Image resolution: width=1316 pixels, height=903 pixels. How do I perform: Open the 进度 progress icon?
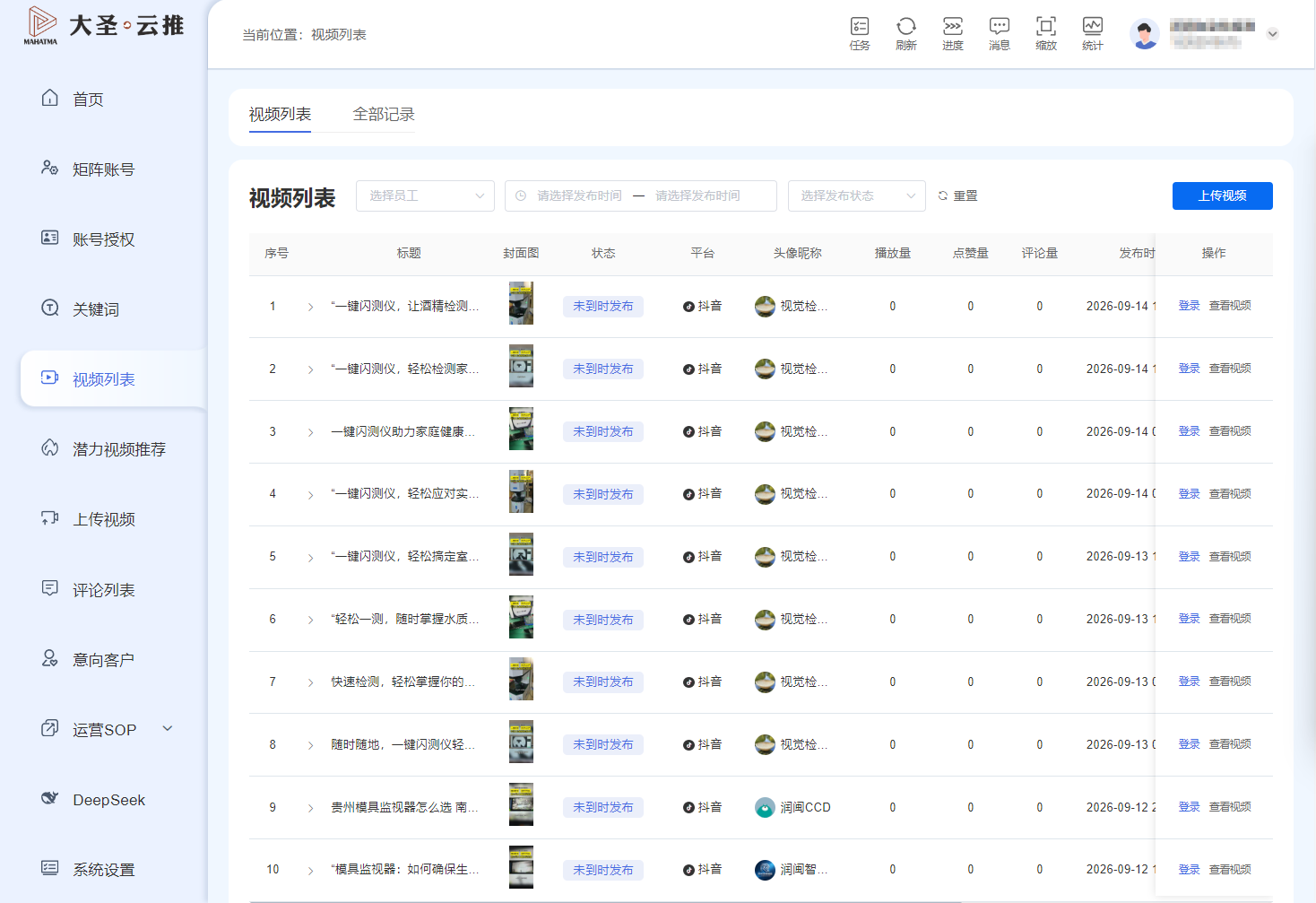(x=953, y=33)
